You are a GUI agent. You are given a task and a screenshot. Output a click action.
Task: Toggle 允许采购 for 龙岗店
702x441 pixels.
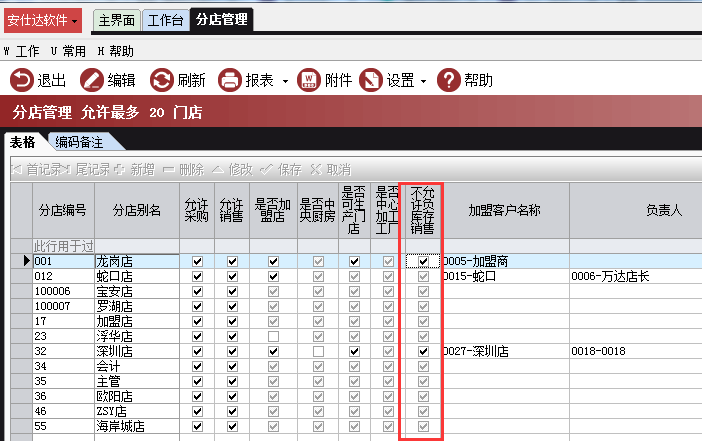click(197, 261)
